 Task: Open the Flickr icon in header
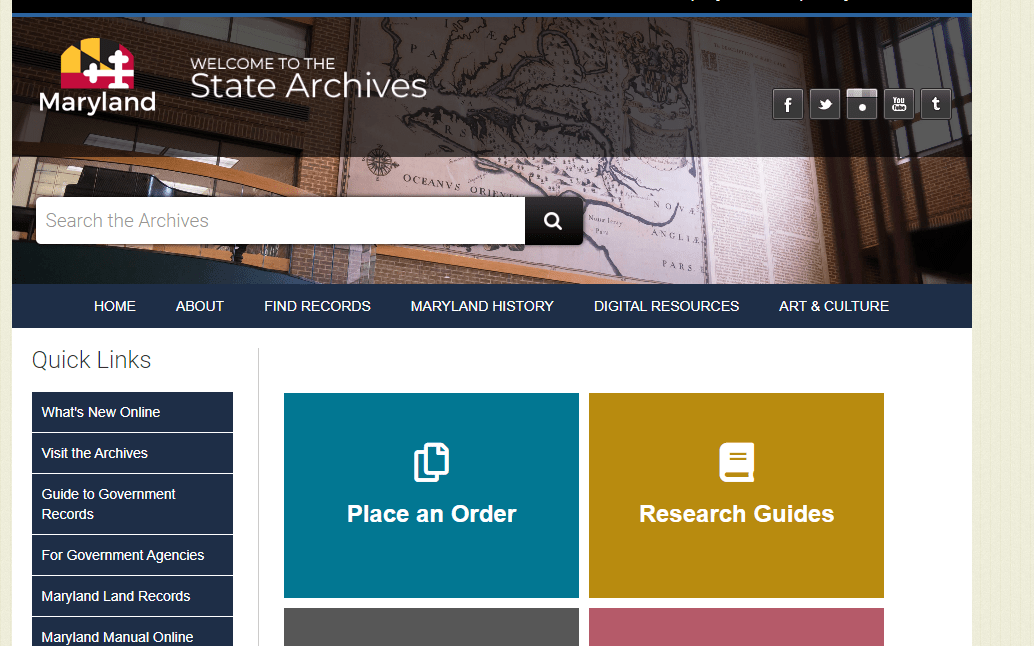tap(862, 104)
